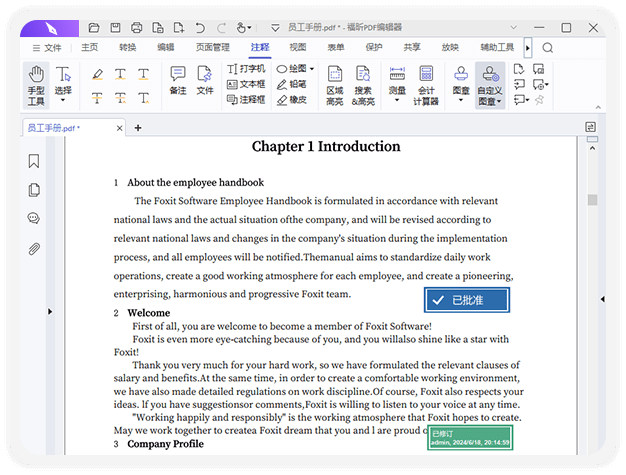This screenshot has height=475, width=626.
Task: Select the Callout tool (注释框)
Action: pyautogui.click(x=246, y=99)
